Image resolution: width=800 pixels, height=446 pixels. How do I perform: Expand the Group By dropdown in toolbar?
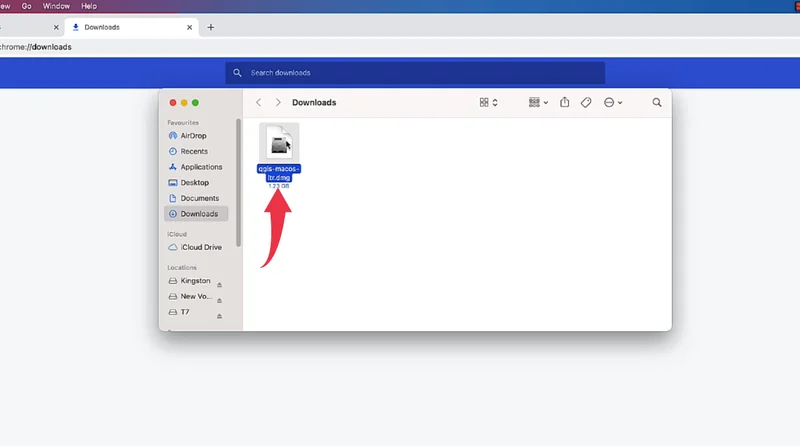point(538,102)
